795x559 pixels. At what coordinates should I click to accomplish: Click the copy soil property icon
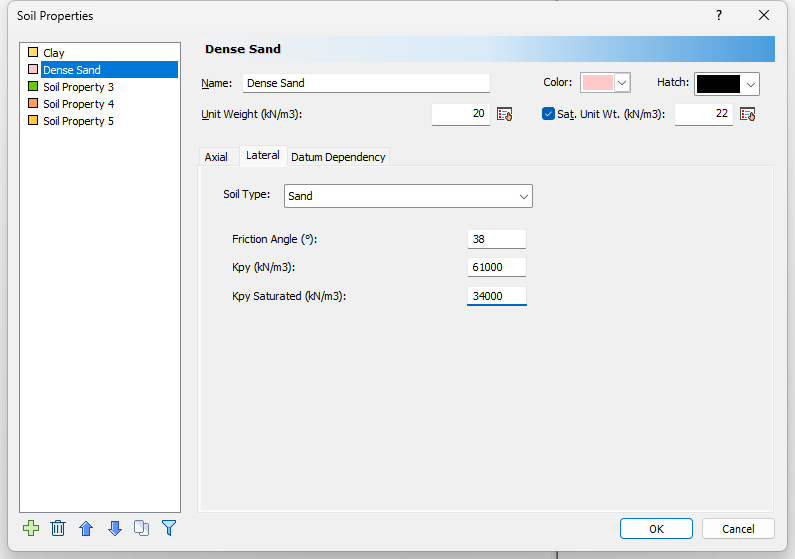pos(141,528)
